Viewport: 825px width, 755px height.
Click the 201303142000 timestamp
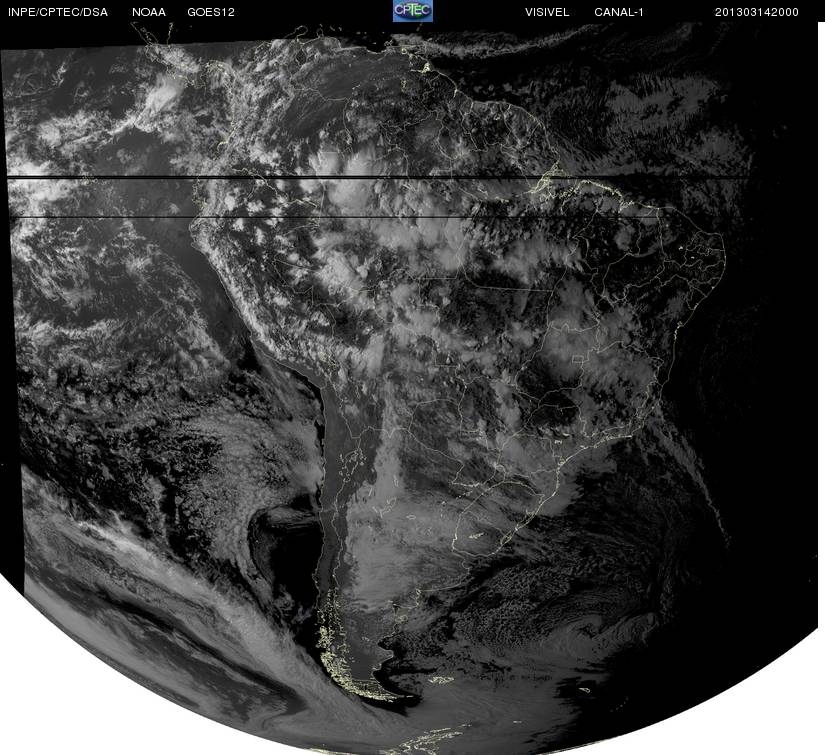[757, 12]
